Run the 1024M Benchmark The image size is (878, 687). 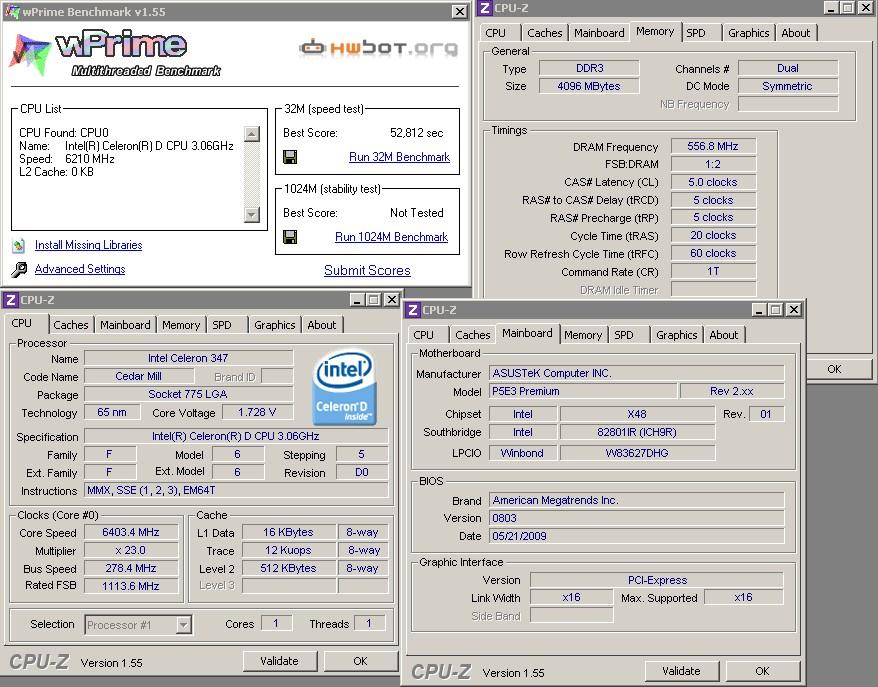coord(391,237)
